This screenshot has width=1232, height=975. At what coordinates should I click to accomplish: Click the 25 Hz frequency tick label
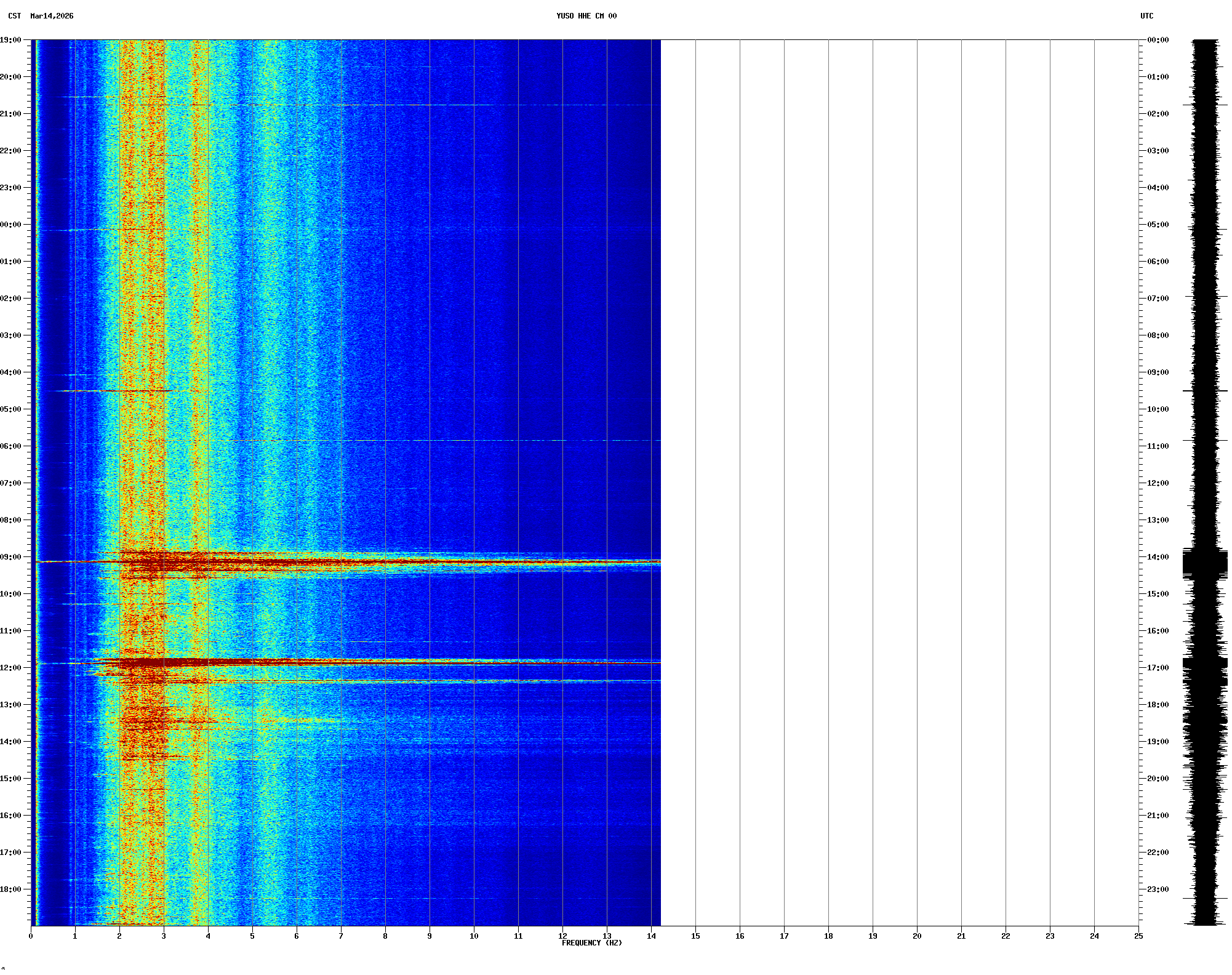(x=1138, y=936)
